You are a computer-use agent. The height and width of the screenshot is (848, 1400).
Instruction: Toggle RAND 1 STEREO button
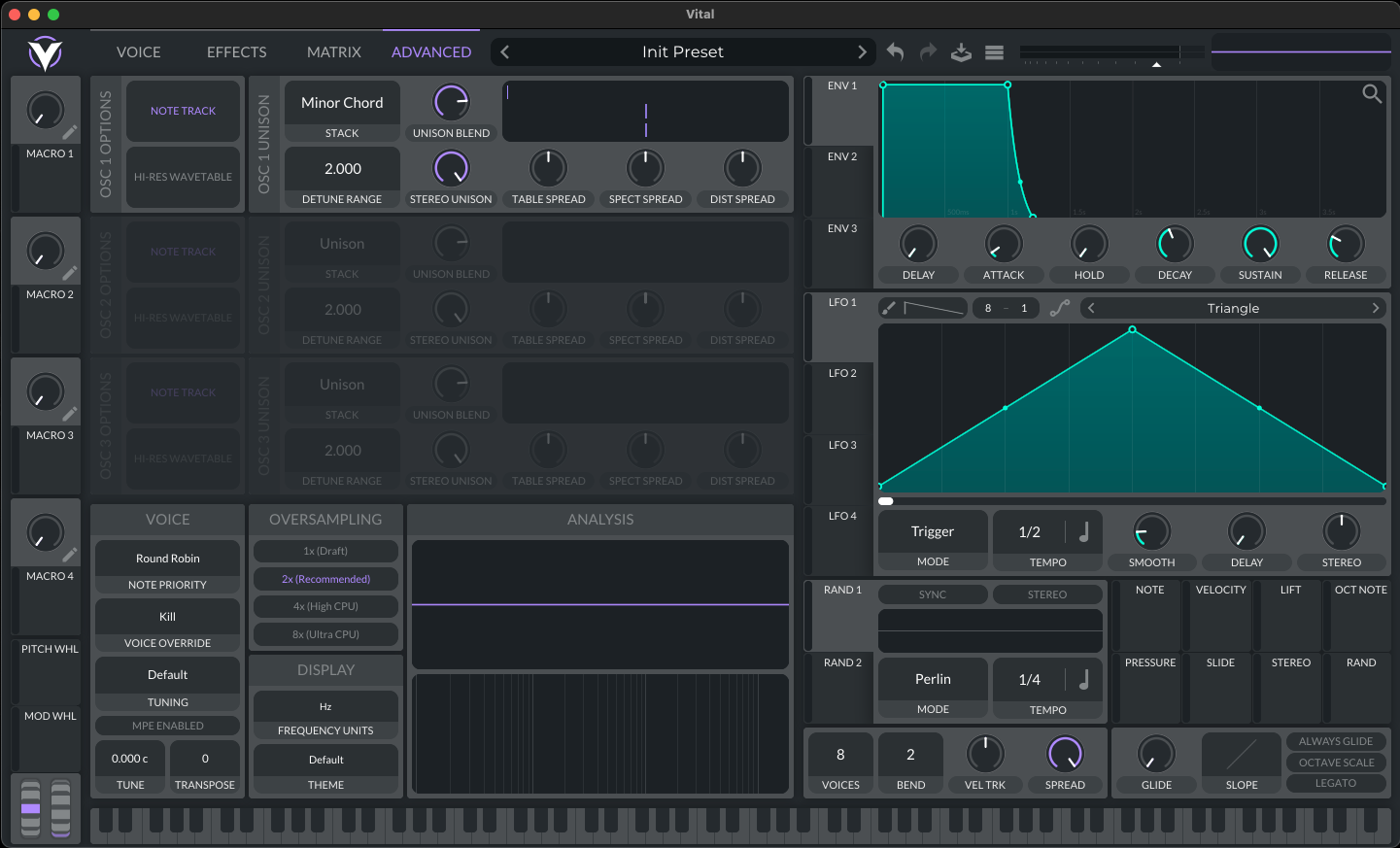(x=1047, y=594)
